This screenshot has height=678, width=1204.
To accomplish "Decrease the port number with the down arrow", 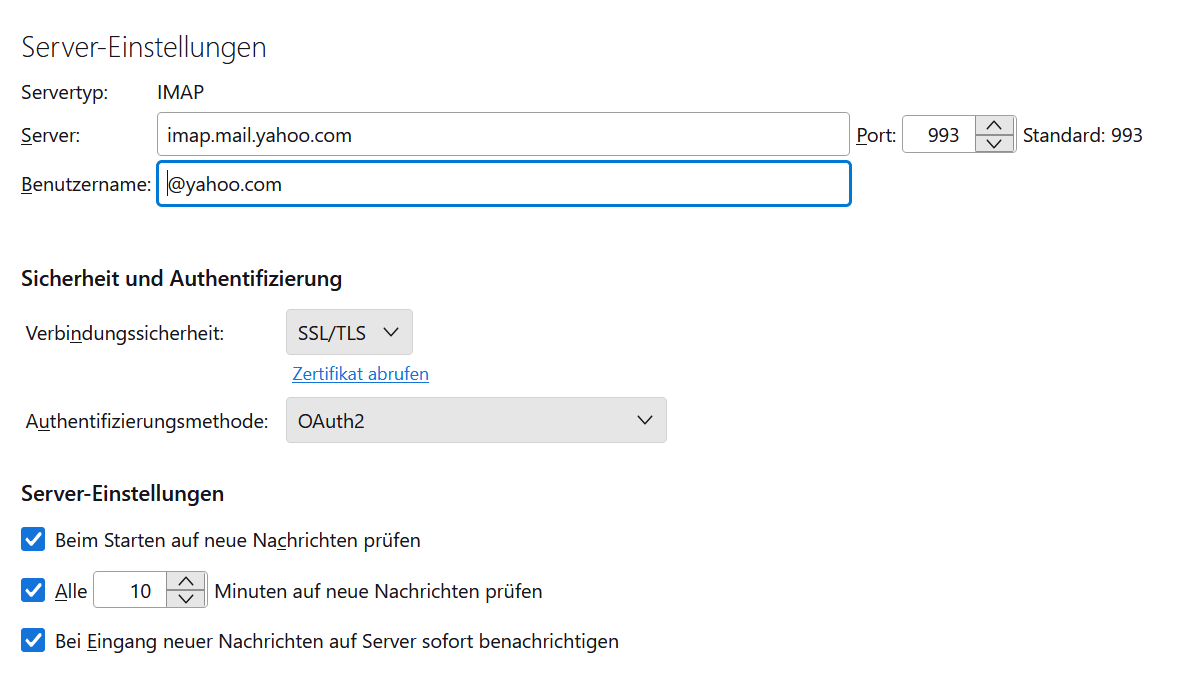I will 993,143.
